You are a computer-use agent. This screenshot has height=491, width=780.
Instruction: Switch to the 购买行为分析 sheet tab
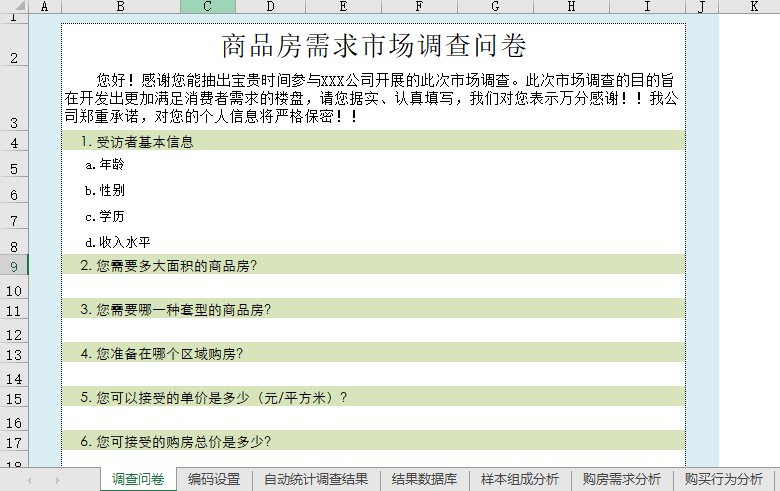[724, 480]
